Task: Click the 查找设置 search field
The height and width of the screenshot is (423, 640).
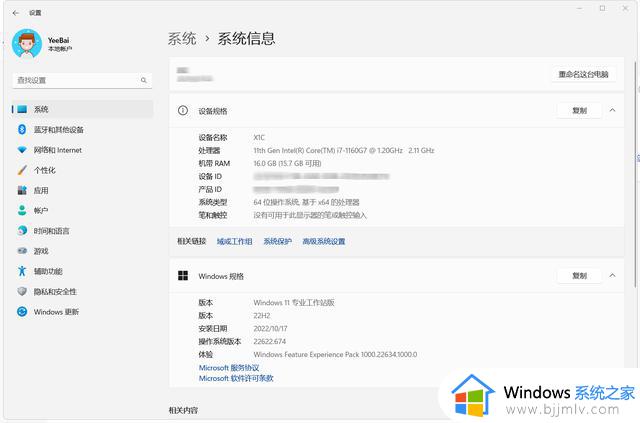Action: pos(82,80)
